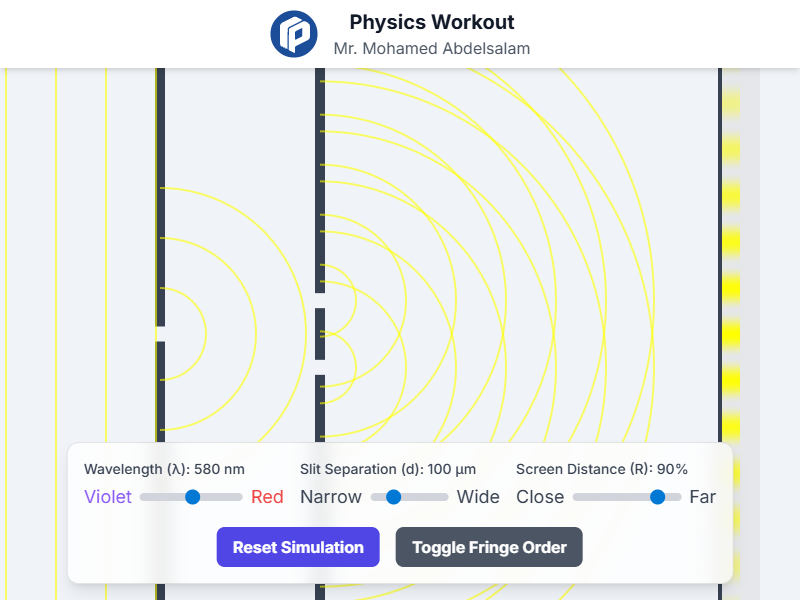Select the screen distance slider thumb

[659, 497]
